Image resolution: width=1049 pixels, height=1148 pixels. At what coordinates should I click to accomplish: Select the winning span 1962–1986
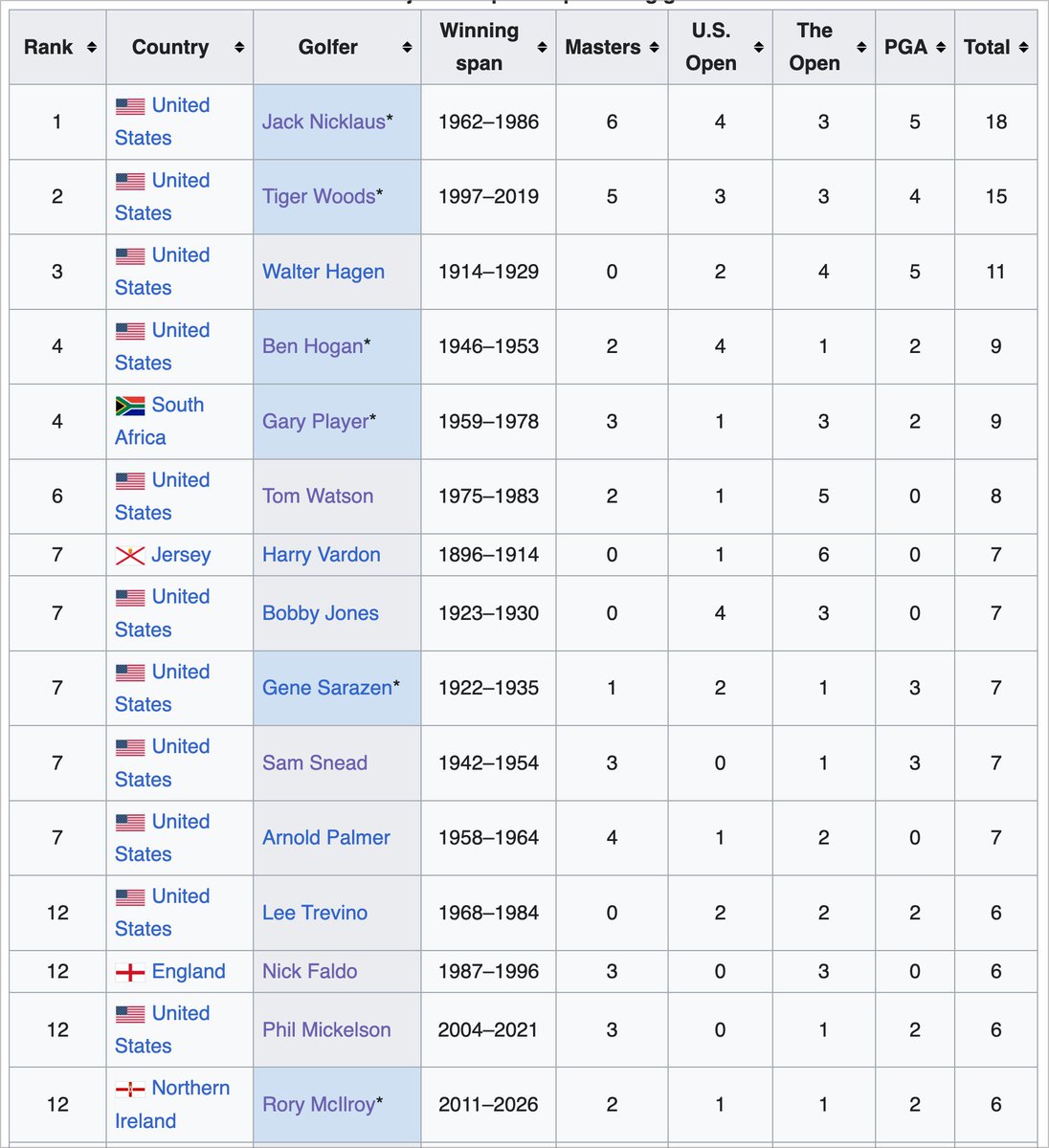click(x=488, y=121)
